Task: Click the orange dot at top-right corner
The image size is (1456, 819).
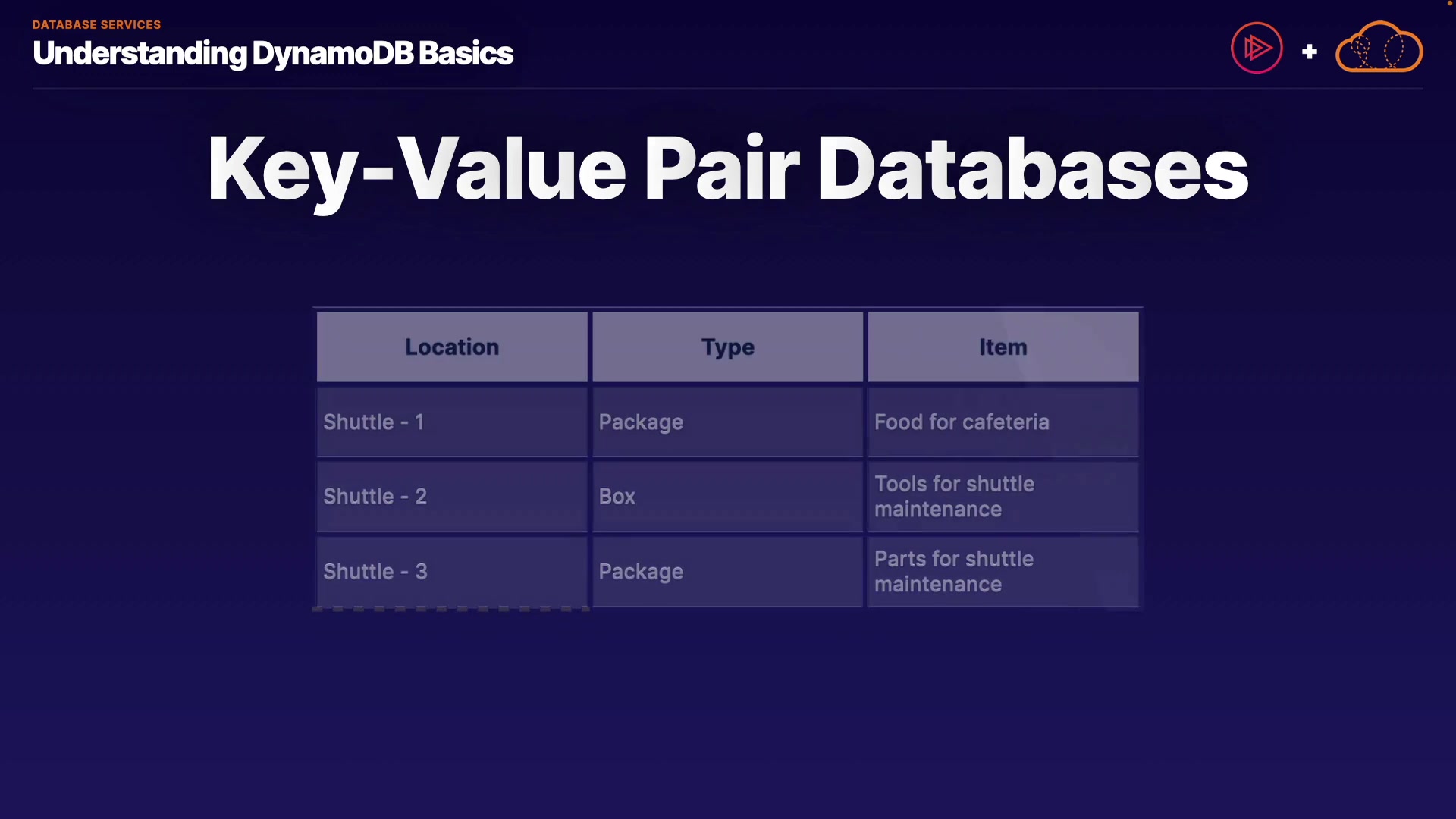Action: click(1449, 3)
